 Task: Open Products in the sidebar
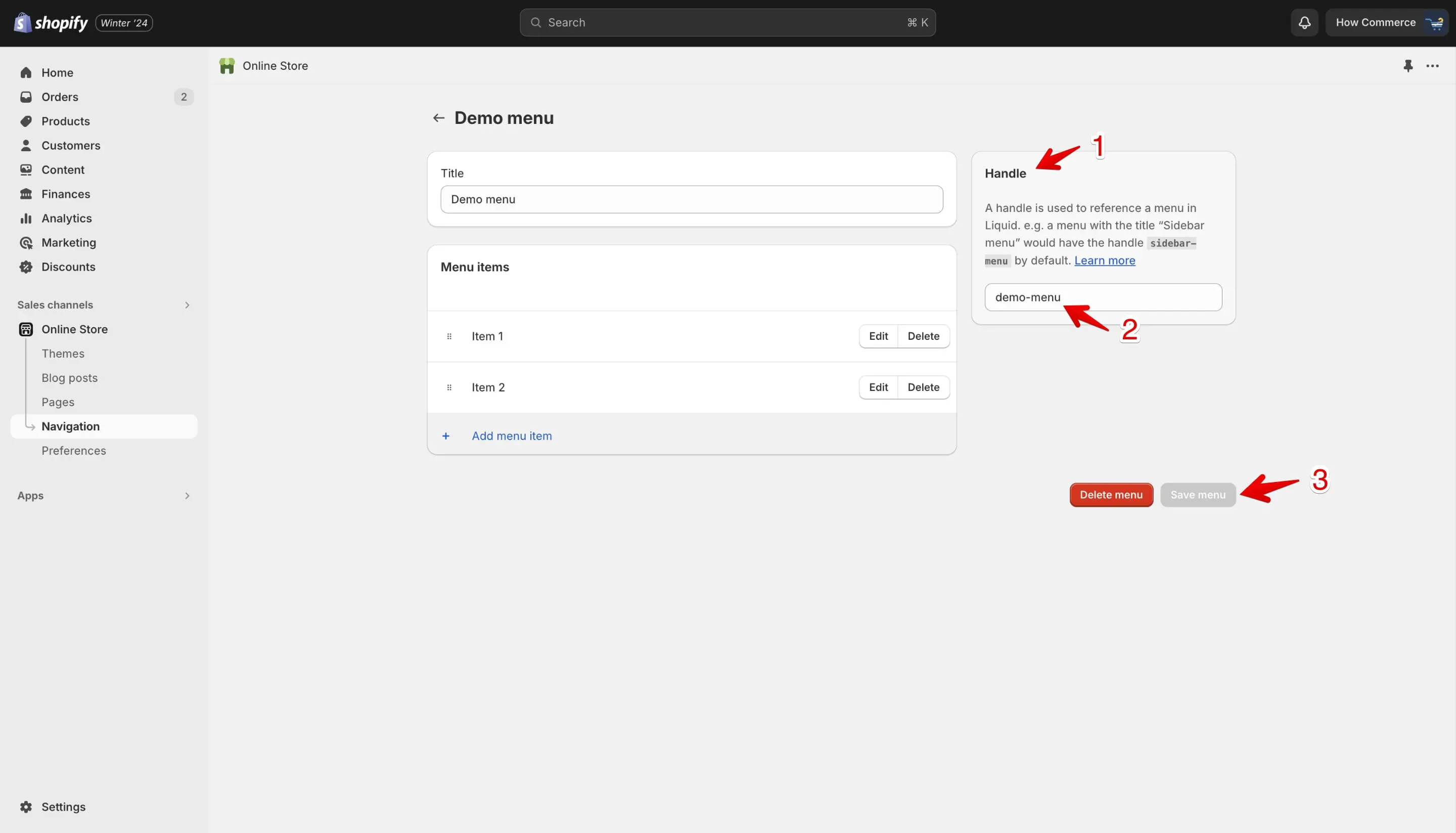(104, 121)
